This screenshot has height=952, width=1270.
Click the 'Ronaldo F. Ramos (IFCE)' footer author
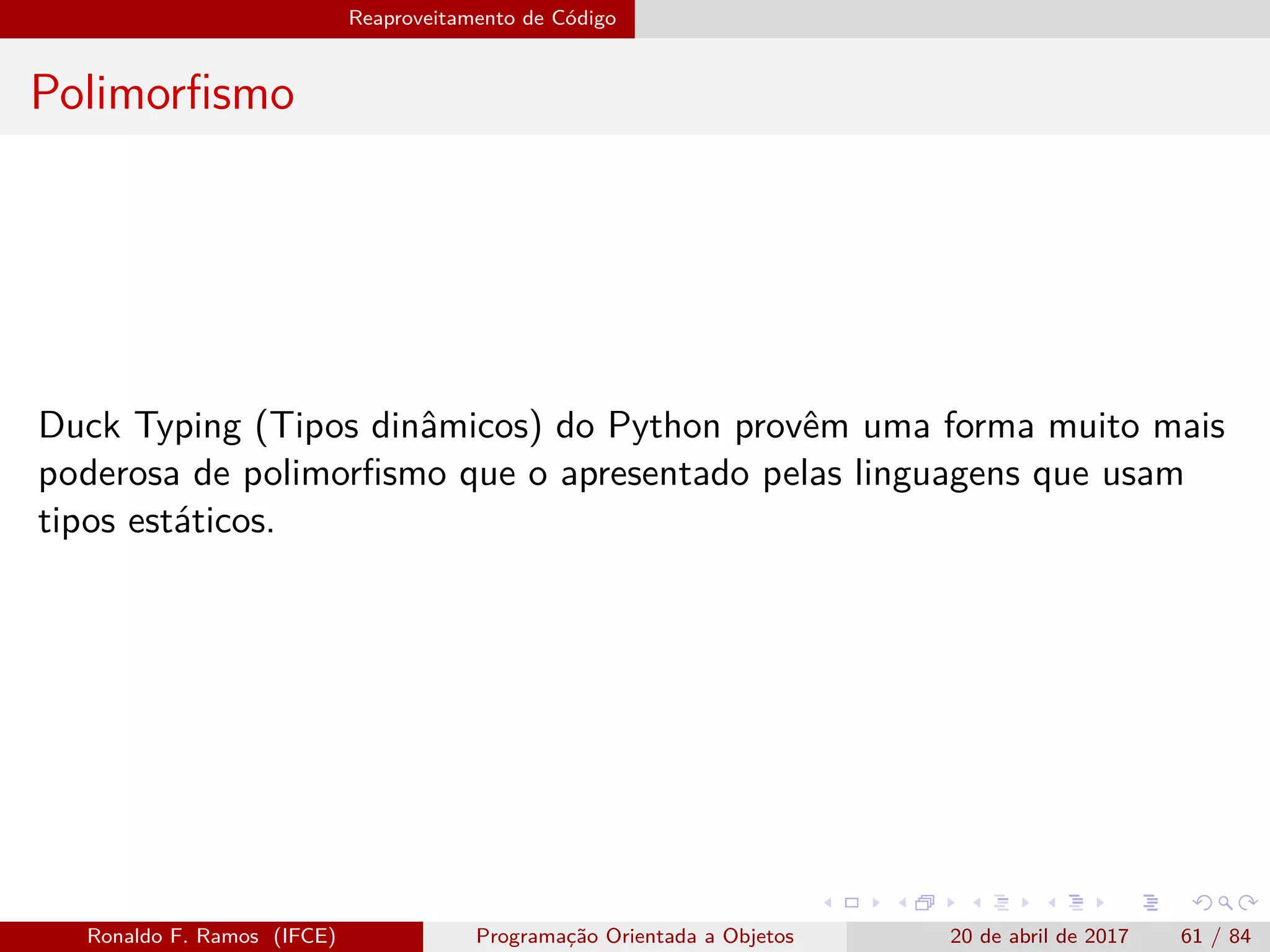point(211,936)
